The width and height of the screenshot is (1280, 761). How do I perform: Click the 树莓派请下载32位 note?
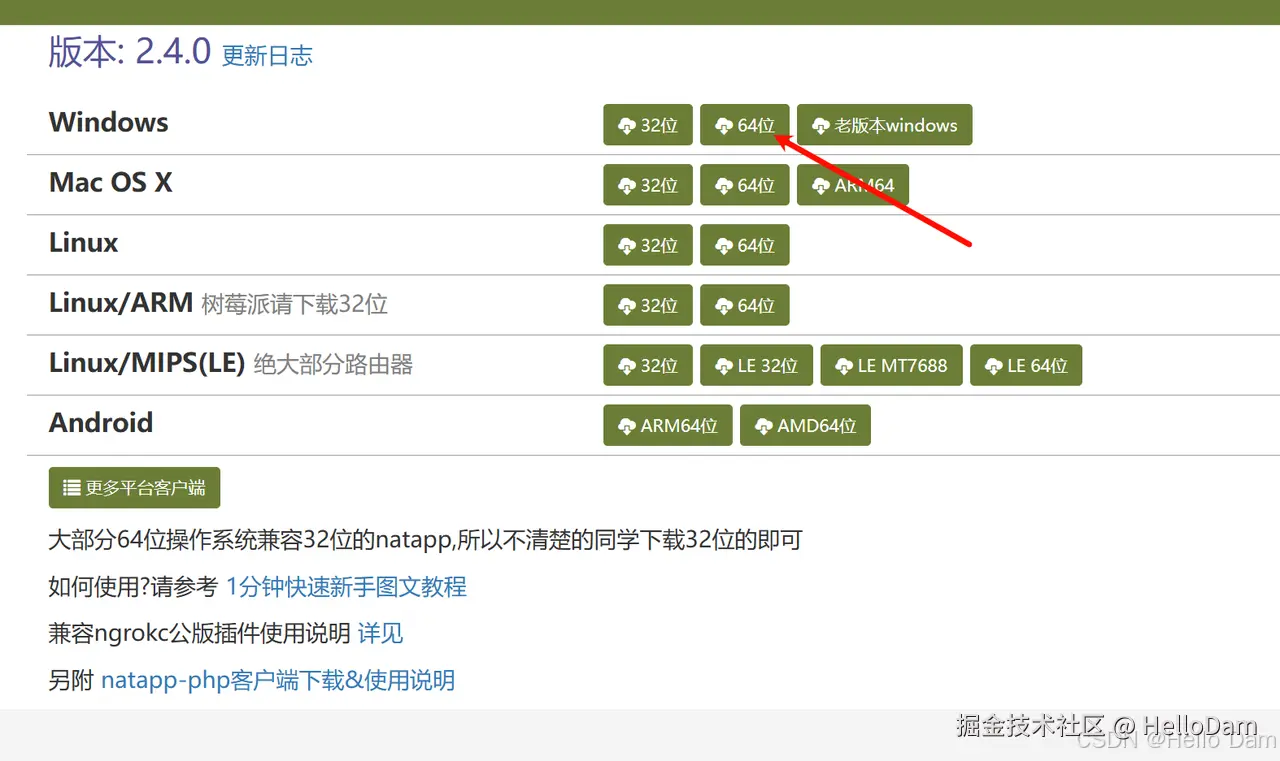pos(294,304)
